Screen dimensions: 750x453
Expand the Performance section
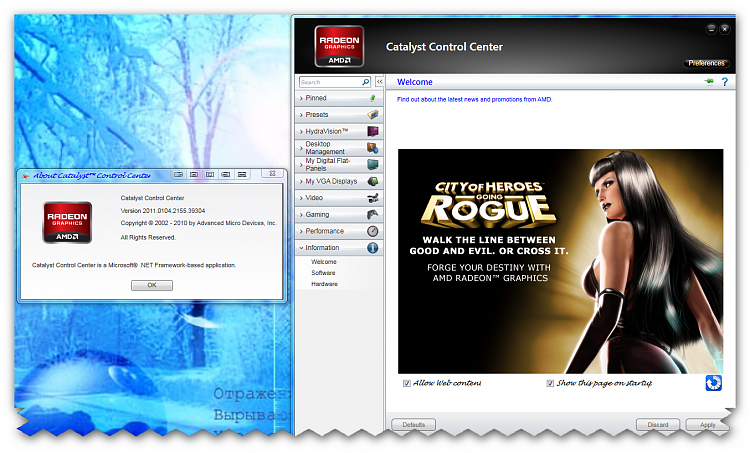pyautogui.click(x=339, y=231)
